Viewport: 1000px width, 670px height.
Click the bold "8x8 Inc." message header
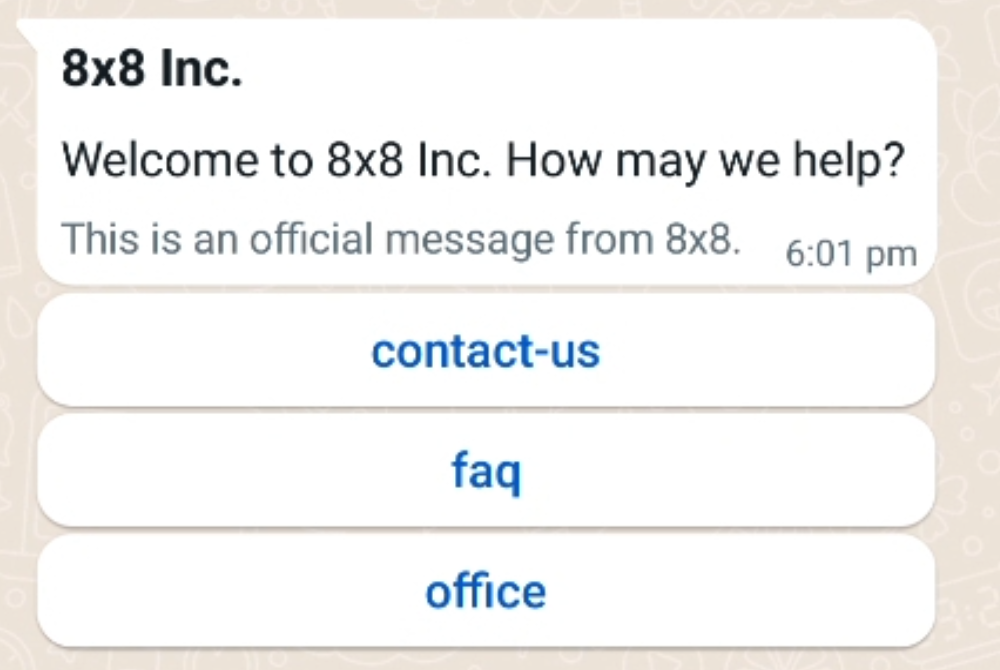[x=152, y=72]
